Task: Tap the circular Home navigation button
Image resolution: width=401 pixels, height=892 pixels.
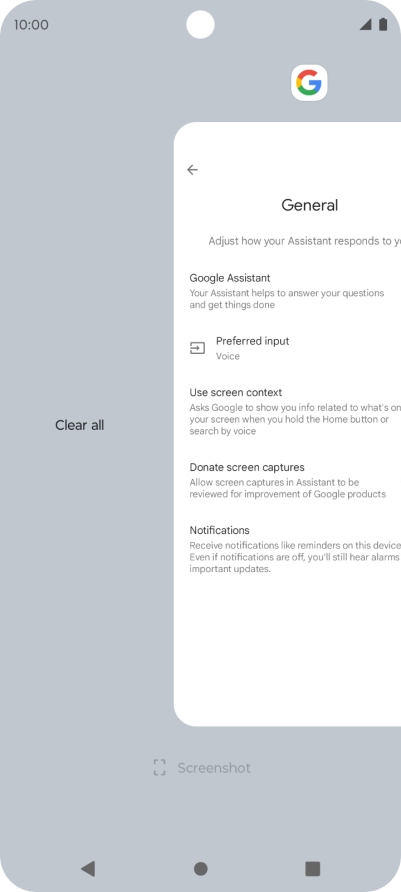Action: (200, 869)
